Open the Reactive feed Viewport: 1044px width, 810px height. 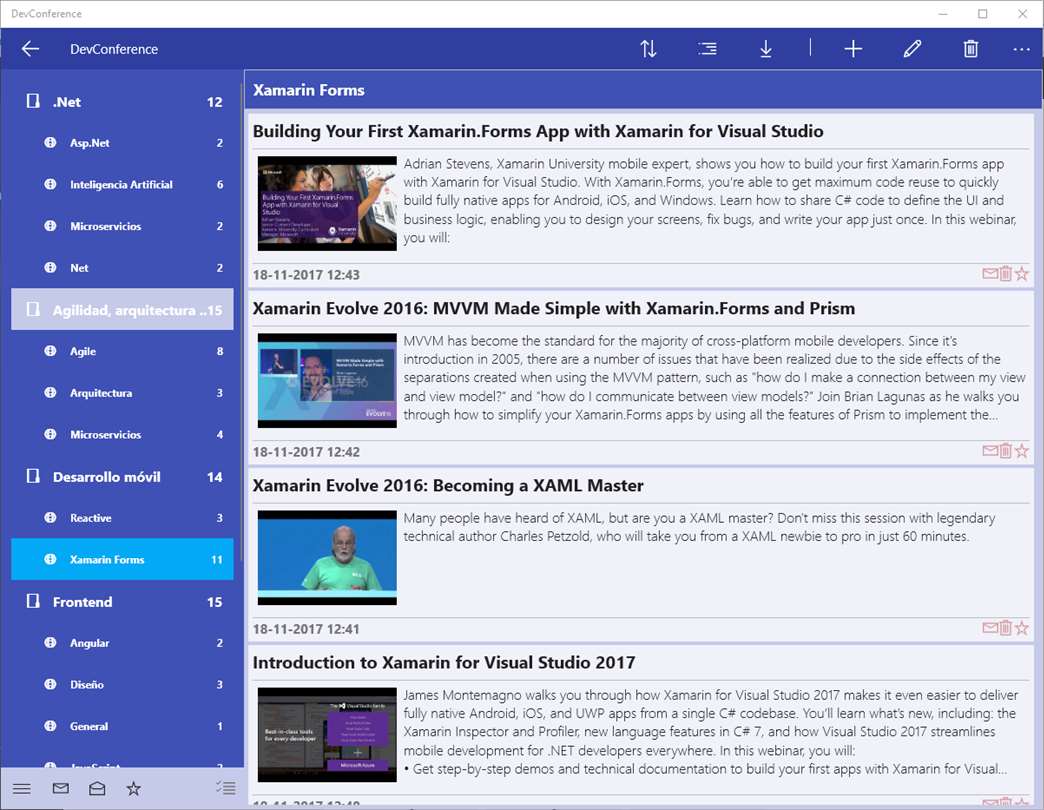tap(123, 518)
